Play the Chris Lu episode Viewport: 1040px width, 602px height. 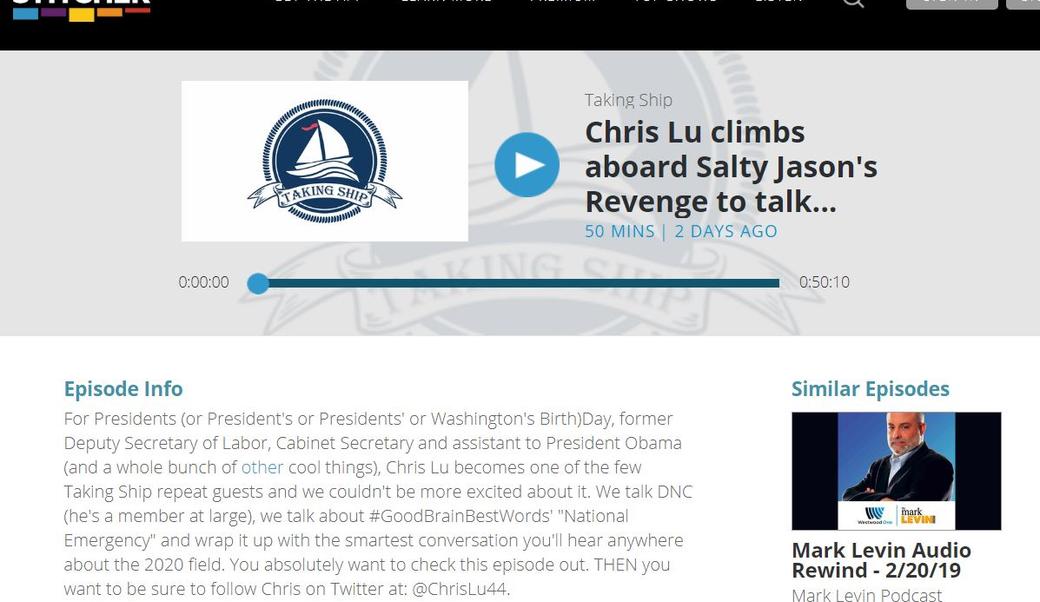[x=527, y=164]
